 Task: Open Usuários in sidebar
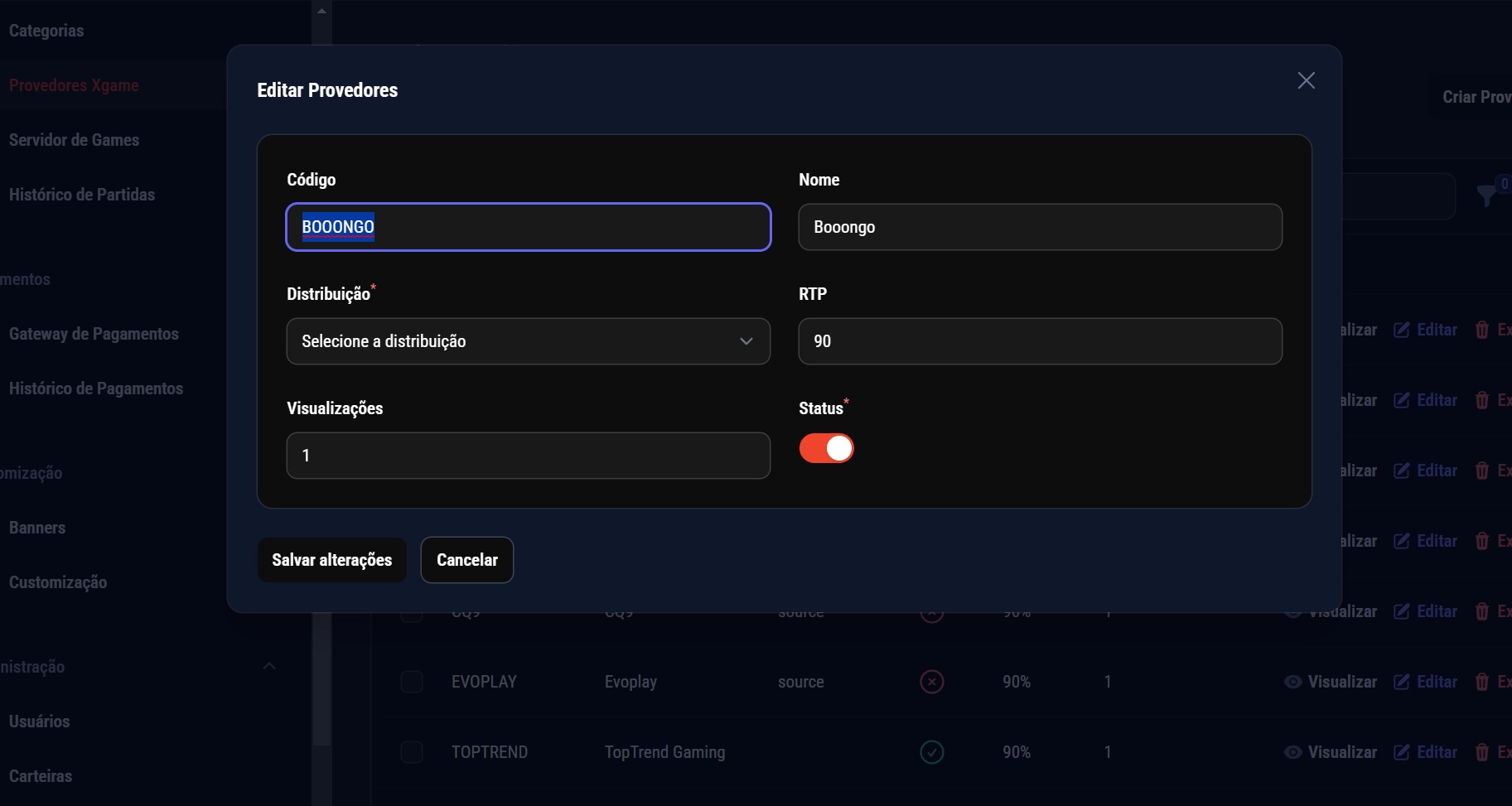(x=39, y=722)
